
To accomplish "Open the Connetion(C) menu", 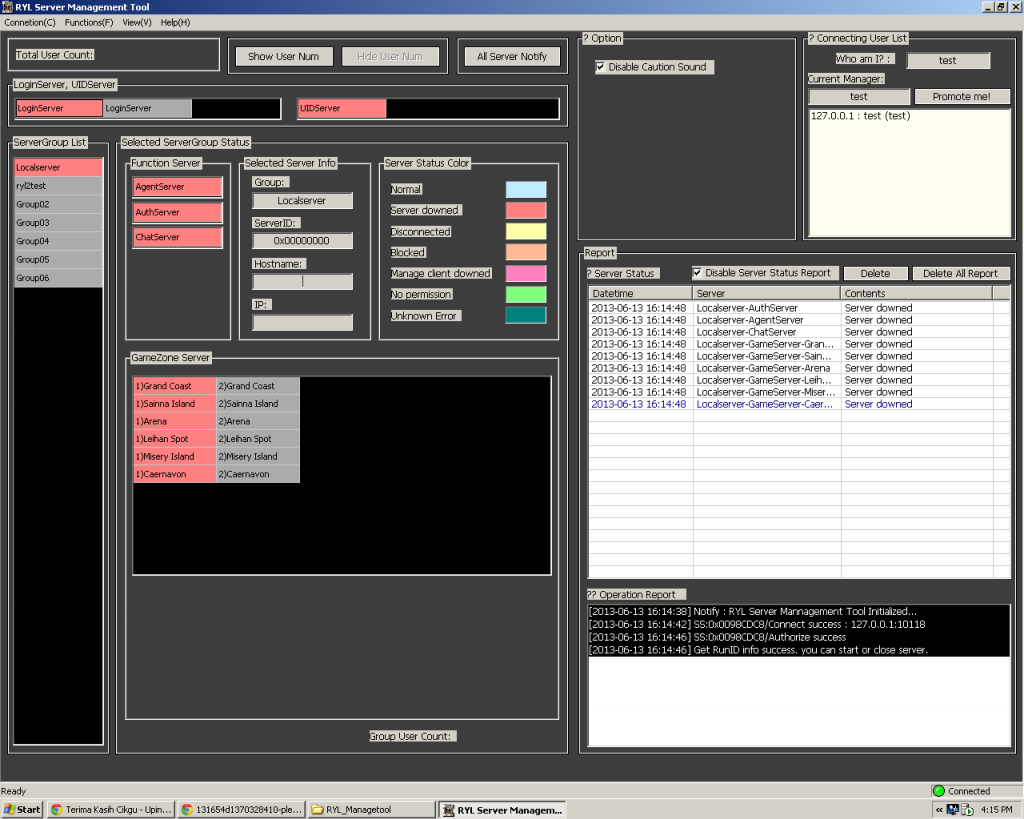I will [30, 22].
